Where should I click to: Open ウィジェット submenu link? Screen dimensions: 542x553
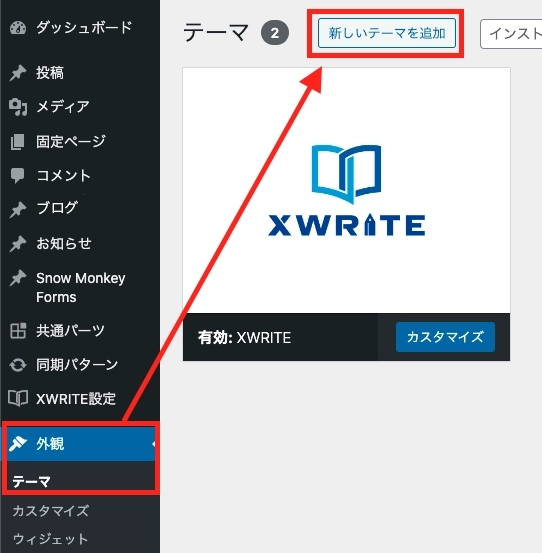coord(50,539)
